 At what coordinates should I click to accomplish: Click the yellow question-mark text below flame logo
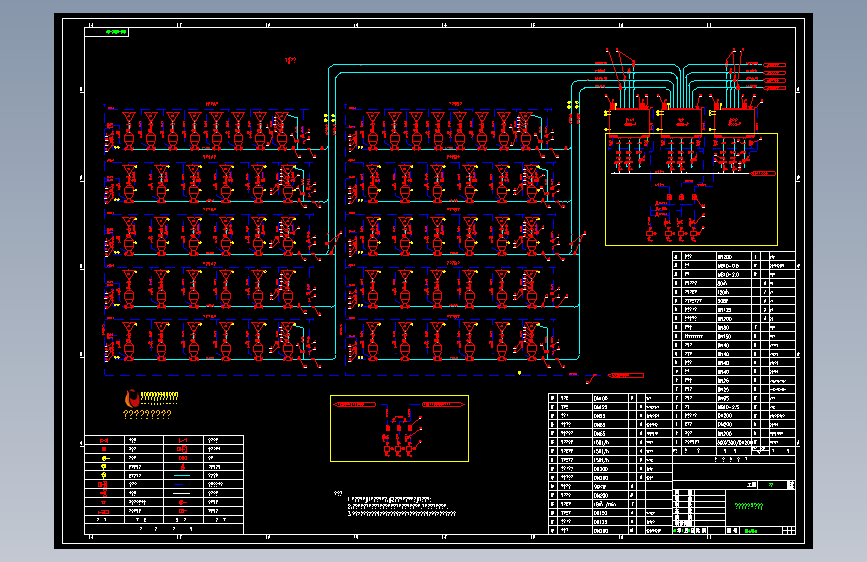[147, 414]
